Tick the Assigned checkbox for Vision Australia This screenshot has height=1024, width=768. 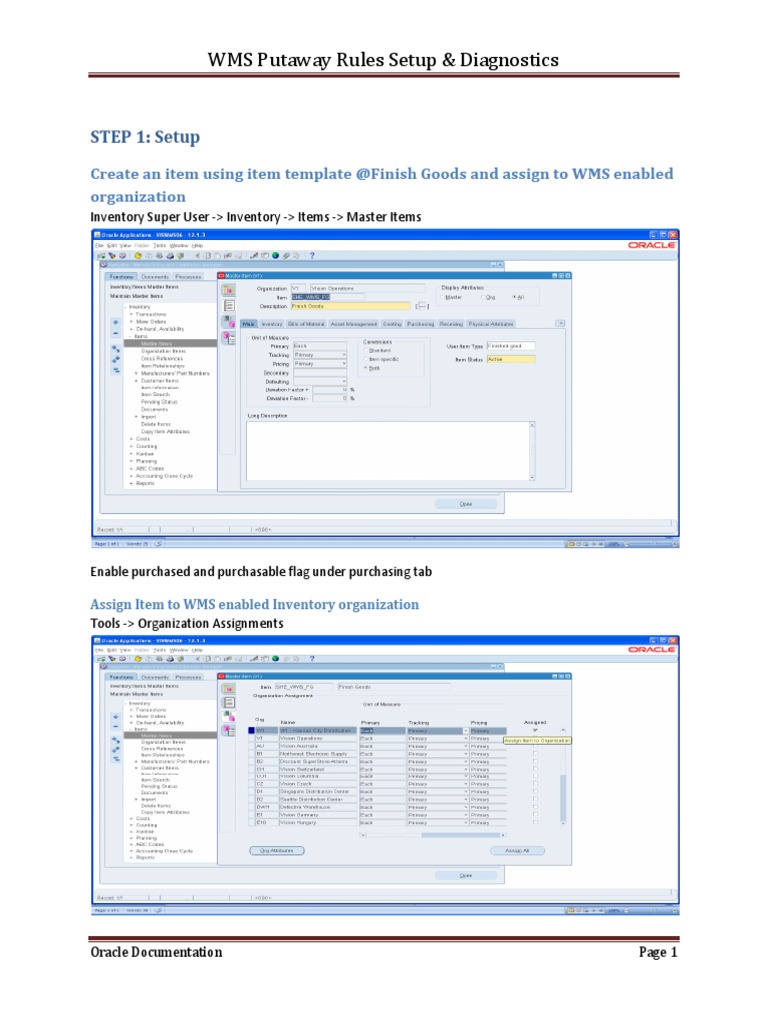tap(536, 745)
